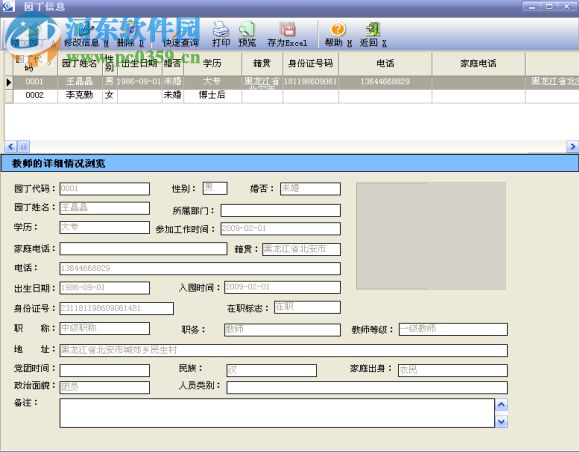Click the 返回 return icon
Screen dimensions: 579x452
(x=373, y=34)
